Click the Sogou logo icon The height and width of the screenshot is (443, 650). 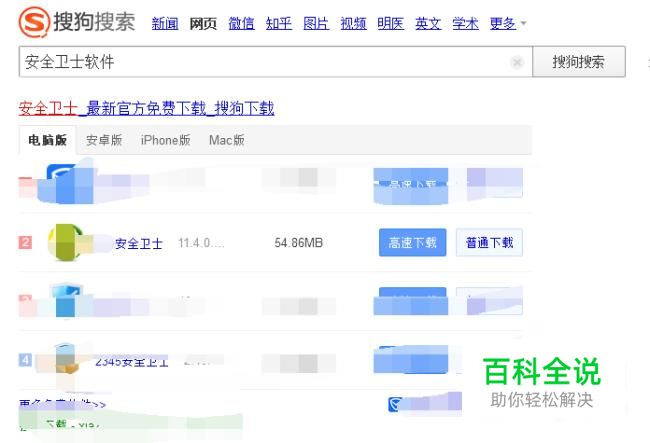click(x=34, y=22)
